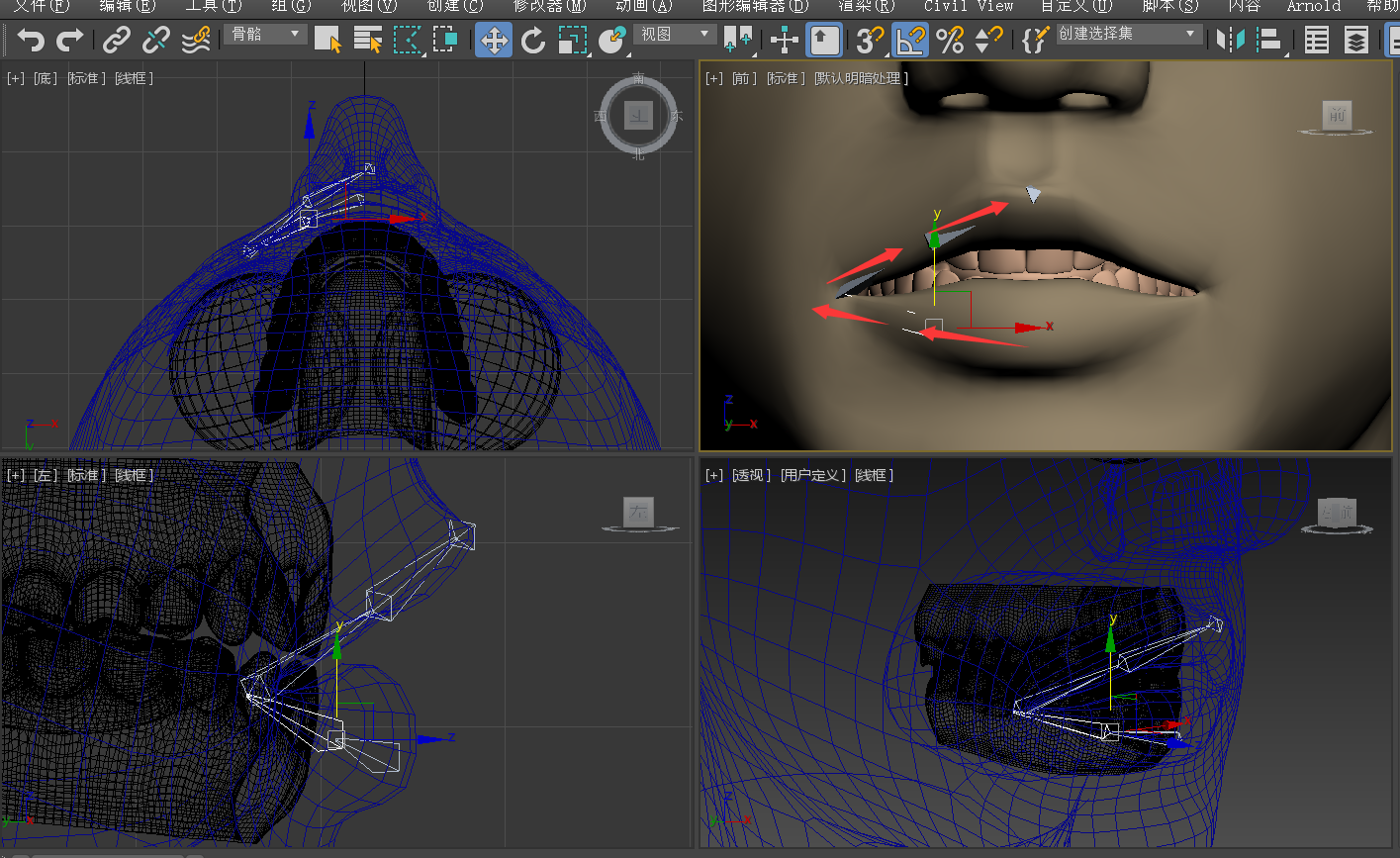
Task: Open the 编辑(E) menu
Action: point(127,6)
